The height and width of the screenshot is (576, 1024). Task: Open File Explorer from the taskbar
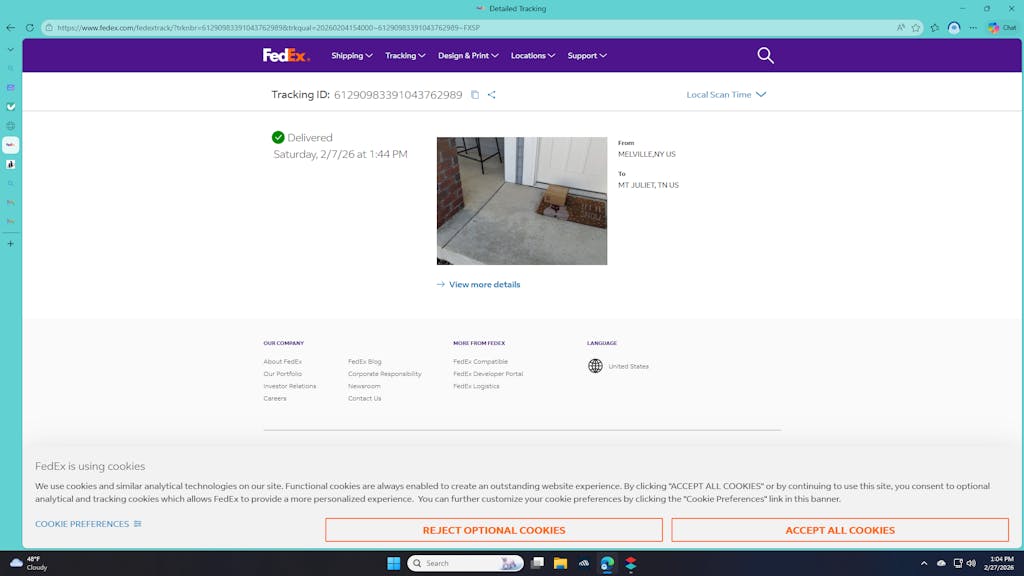point(560,563)
